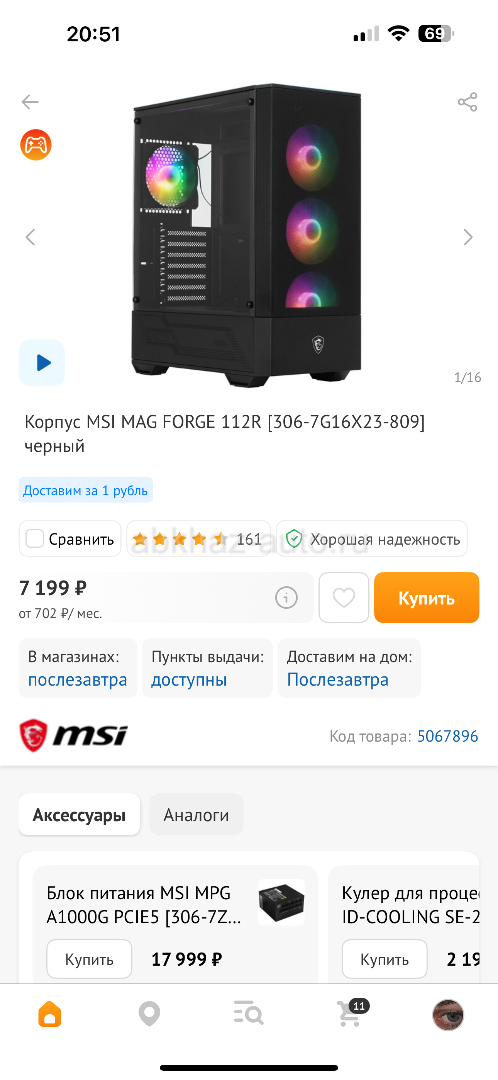Check the Сравнить checkbox
The height and width of the screenshot is (1080, 498).
[x=34, y=539]
